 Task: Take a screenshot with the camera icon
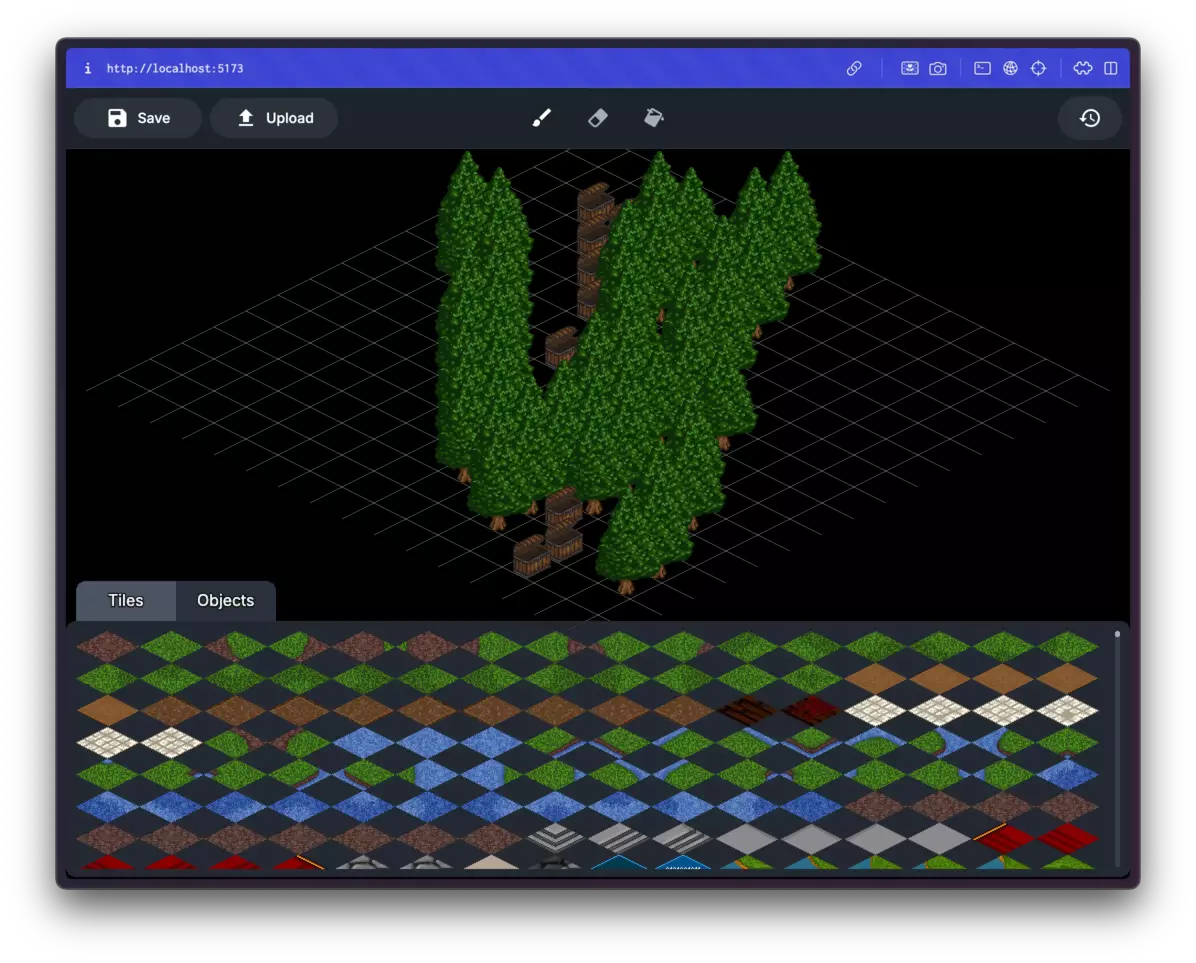937,68
